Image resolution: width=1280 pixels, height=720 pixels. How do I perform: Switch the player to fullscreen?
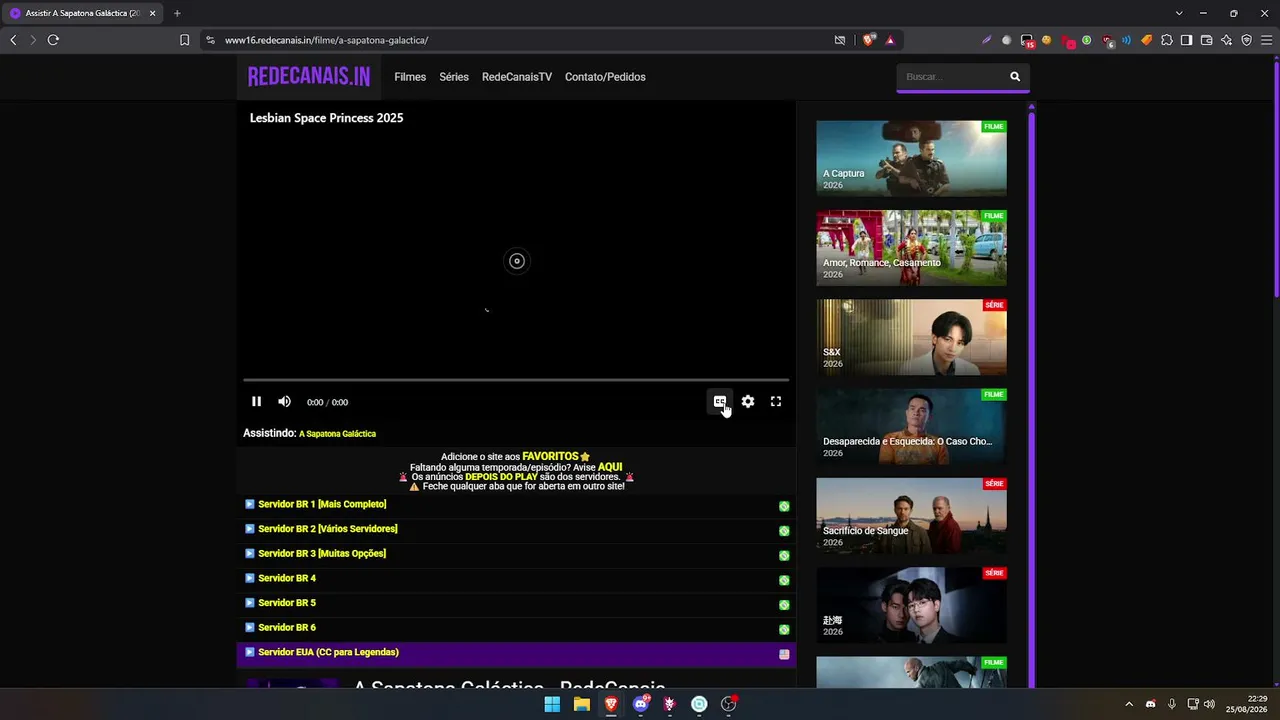point(776,401)
